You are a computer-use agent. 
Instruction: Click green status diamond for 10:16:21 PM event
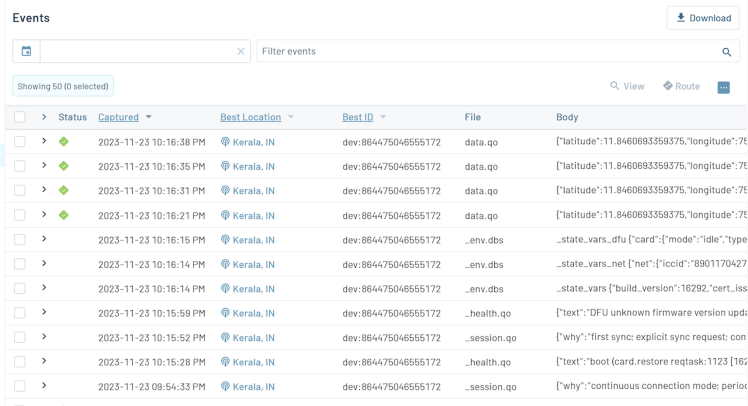pos(64,215)
